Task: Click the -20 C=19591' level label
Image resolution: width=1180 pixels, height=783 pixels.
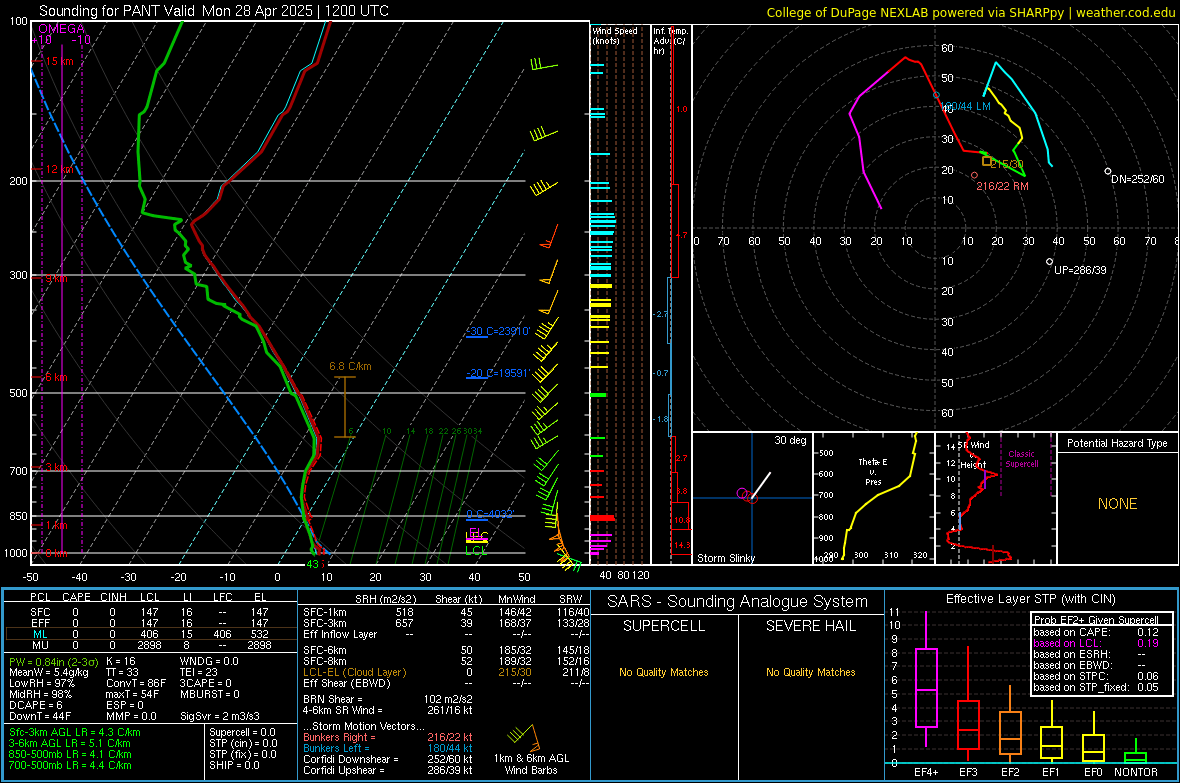Action: point(497,373)
